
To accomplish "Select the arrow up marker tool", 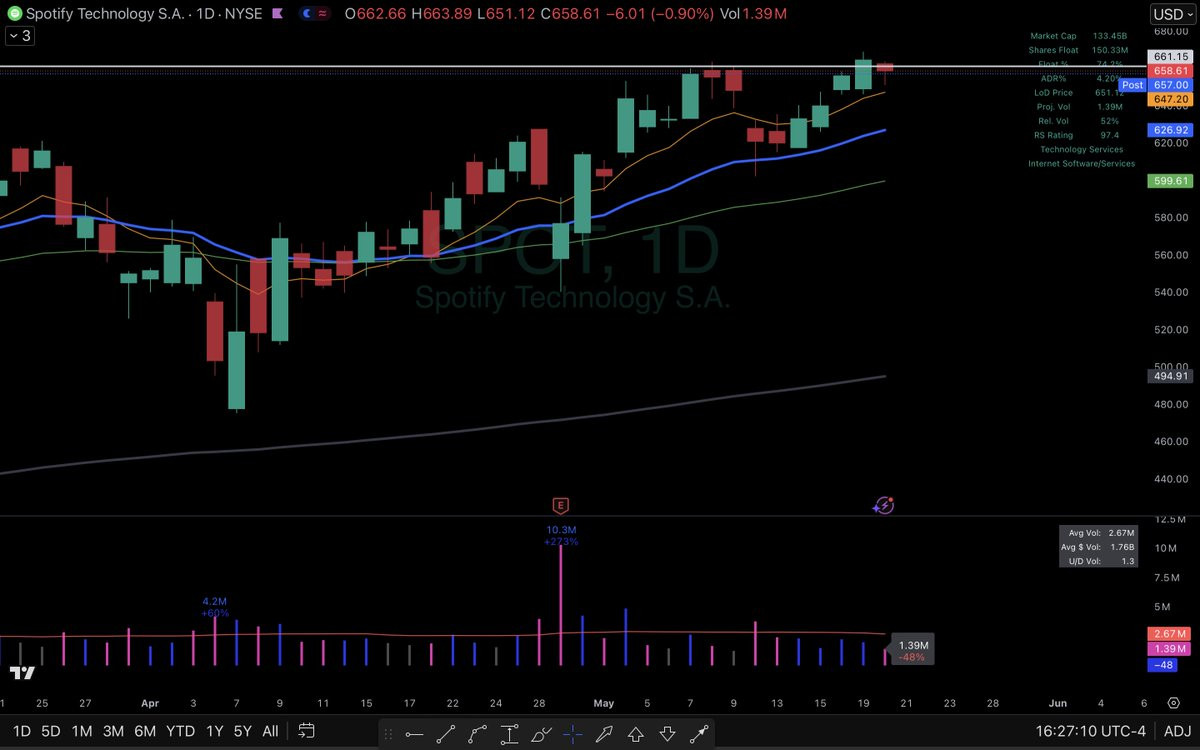I will [636, 734].
